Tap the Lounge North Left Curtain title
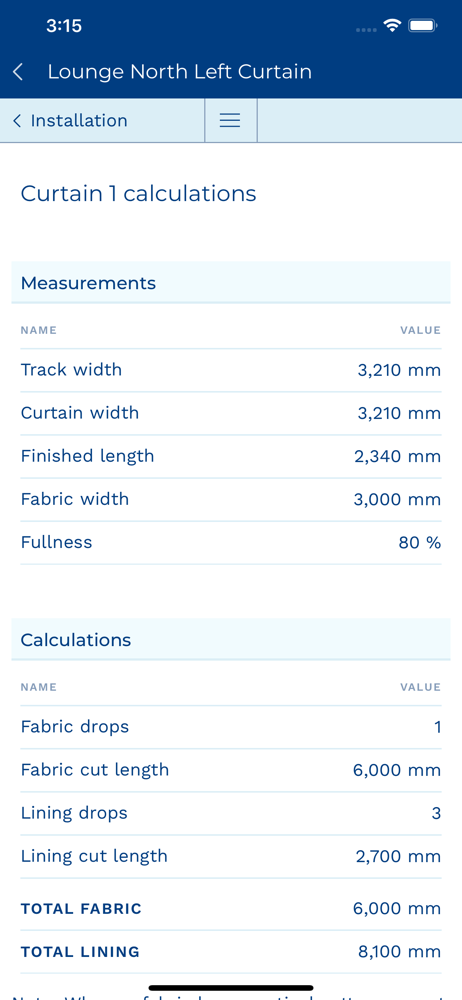 pyautogui.click(x=179, y=71)
